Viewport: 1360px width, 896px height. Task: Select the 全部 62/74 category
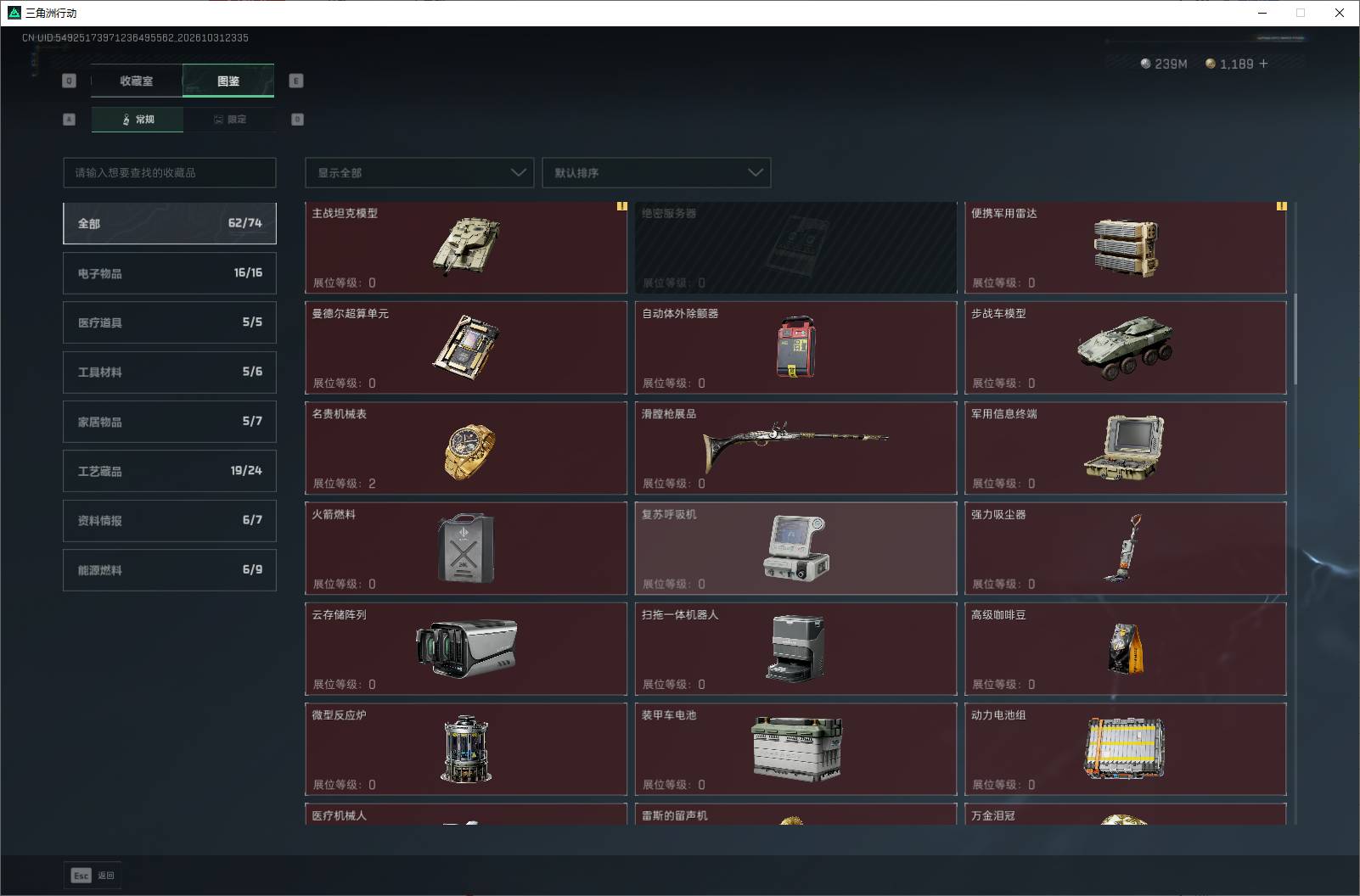click(x=170, y=223)
